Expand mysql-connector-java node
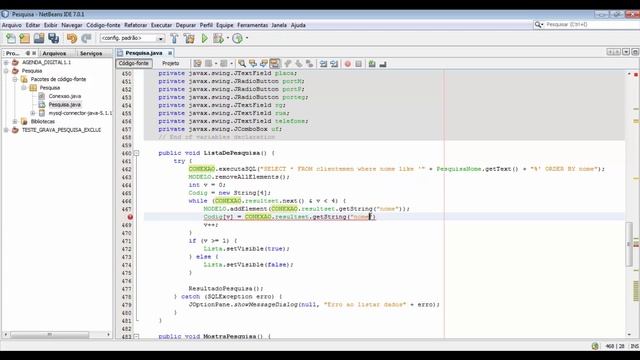 [x=33, y=113]
